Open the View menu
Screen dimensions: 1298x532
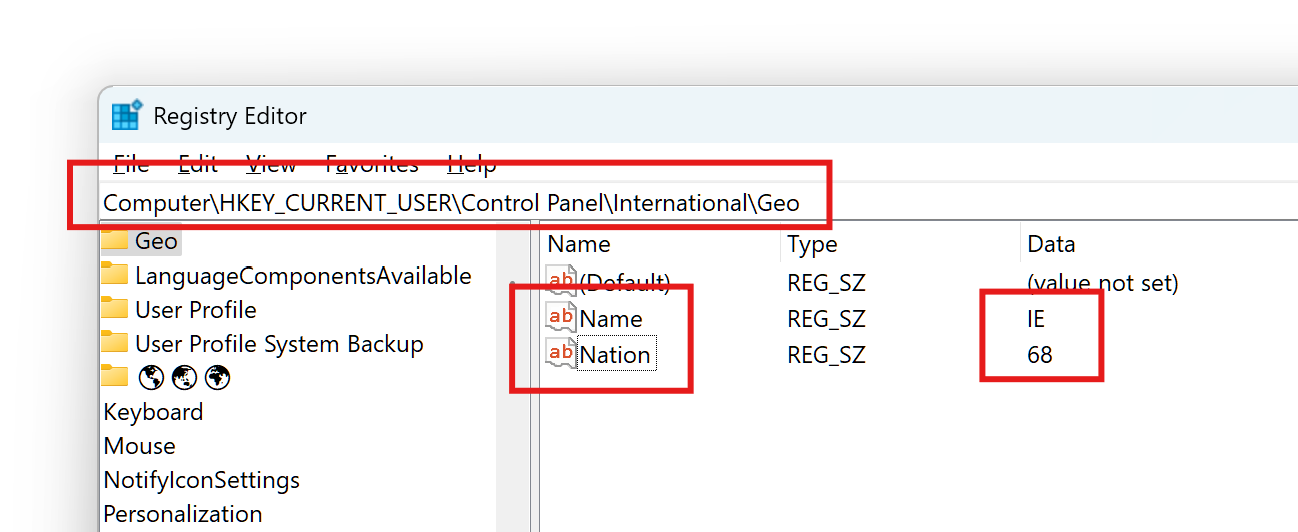[271, 165]
